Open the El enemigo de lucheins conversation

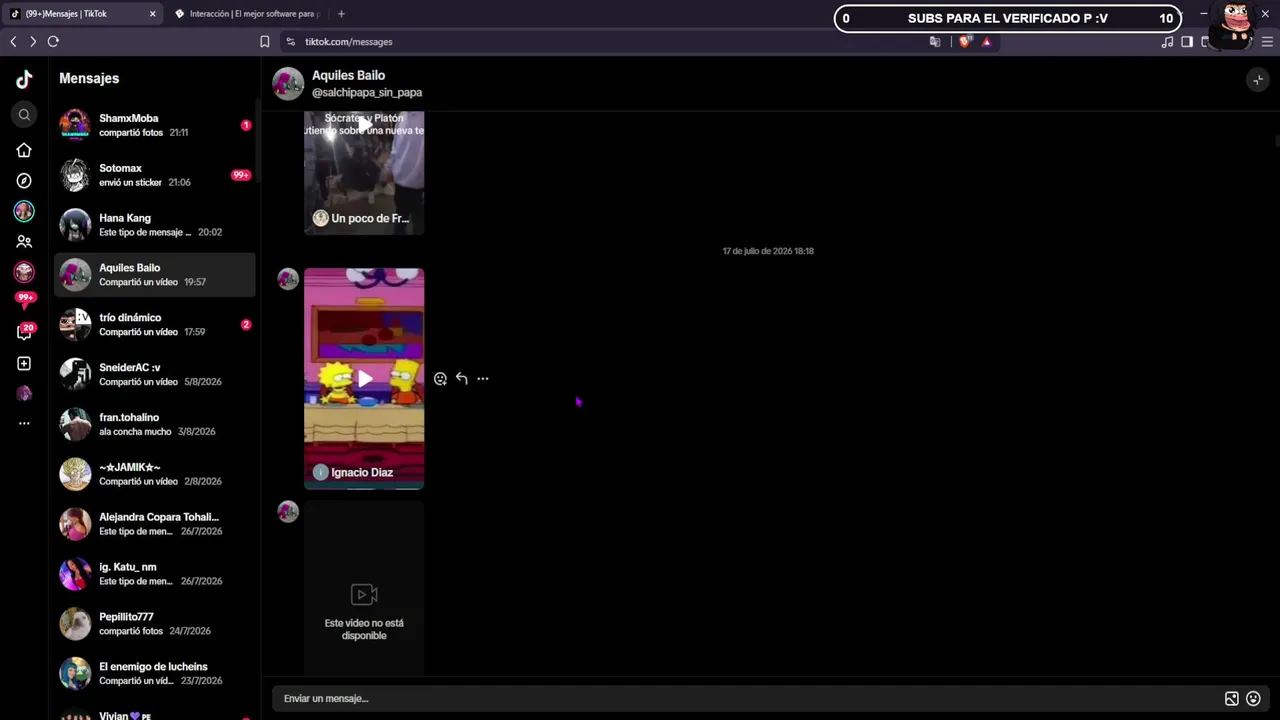pos(155,674)
